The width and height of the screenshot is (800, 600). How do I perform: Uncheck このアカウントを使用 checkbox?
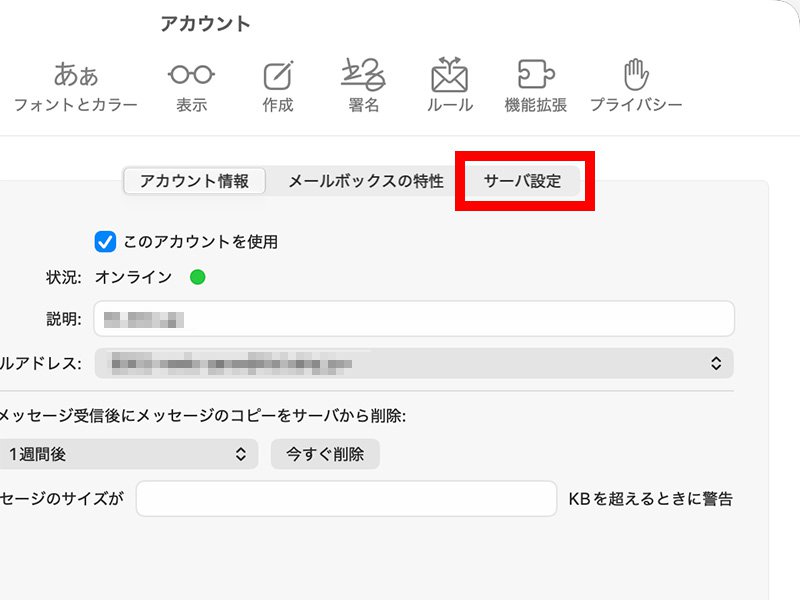[x=105, y=242]
